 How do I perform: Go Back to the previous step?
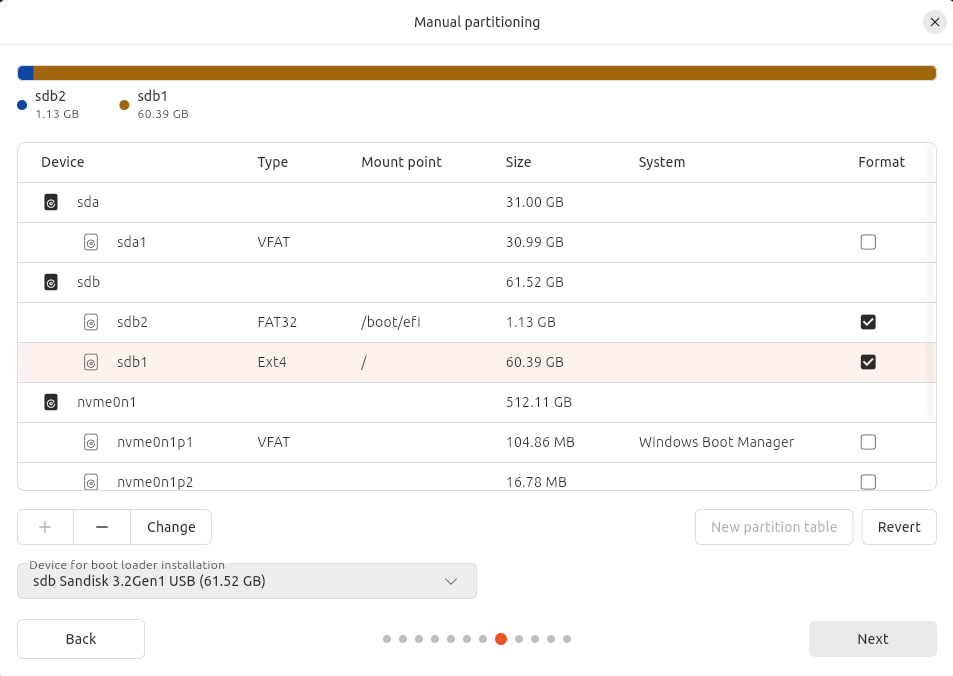tap(81, 639)
